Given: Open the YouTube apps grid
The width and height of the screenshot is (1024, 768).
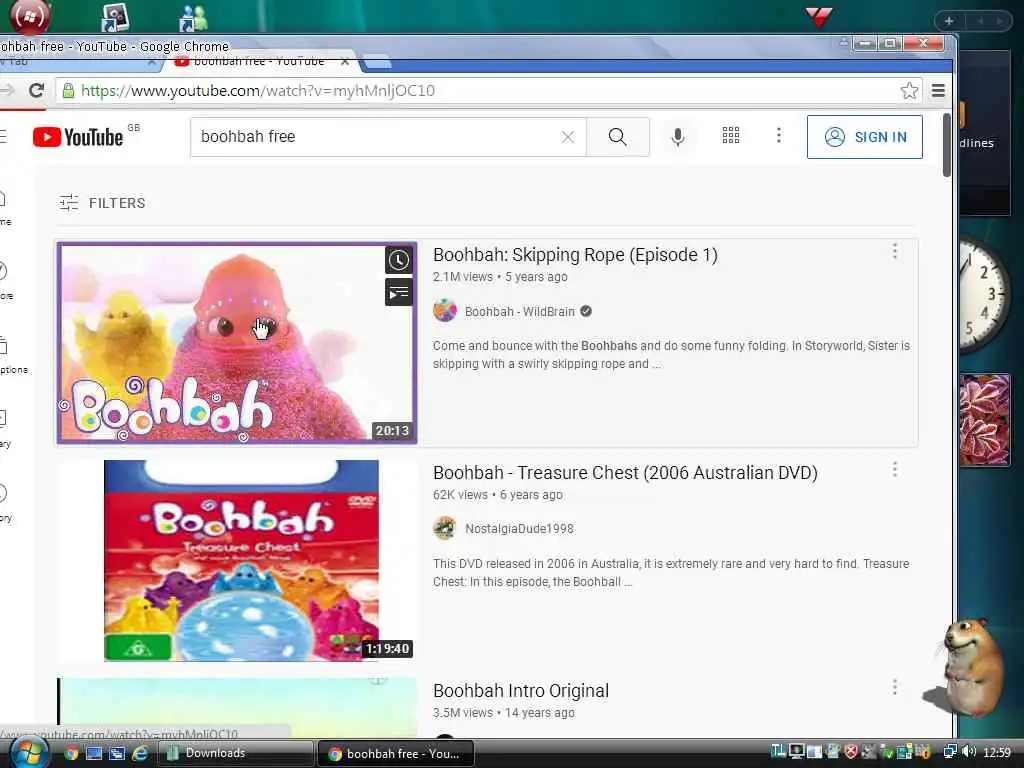Looking at the screenshot, I should (731, 135).
